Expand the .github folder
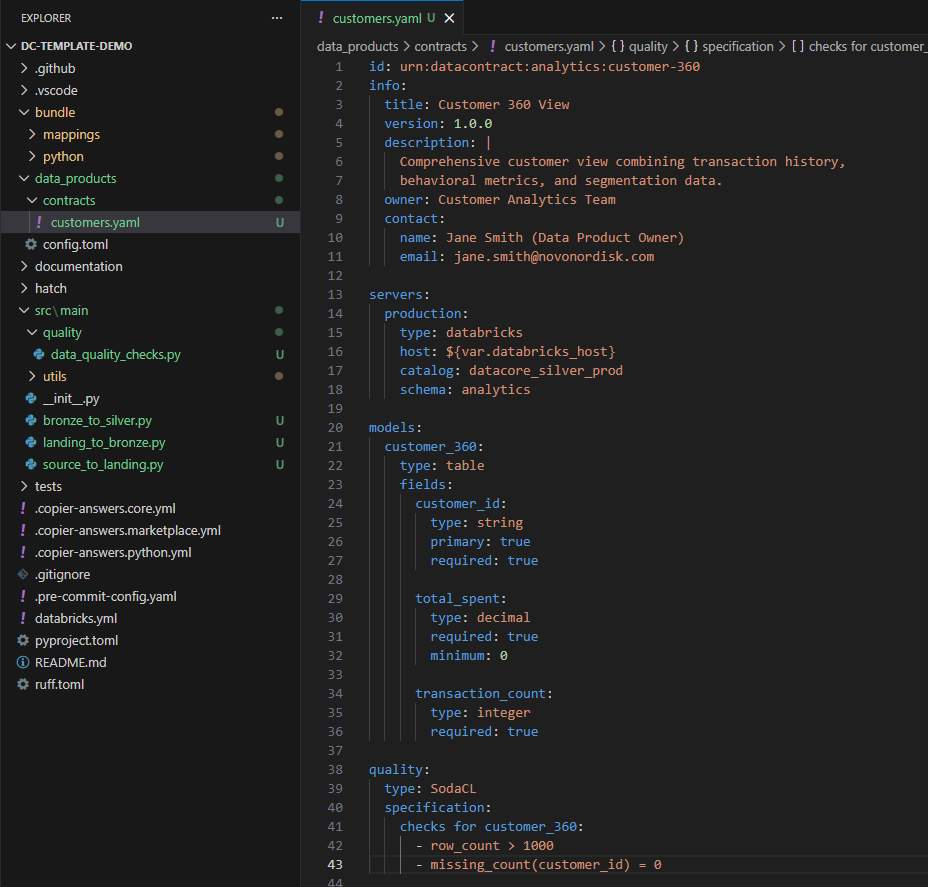 (x=24, y=68)
